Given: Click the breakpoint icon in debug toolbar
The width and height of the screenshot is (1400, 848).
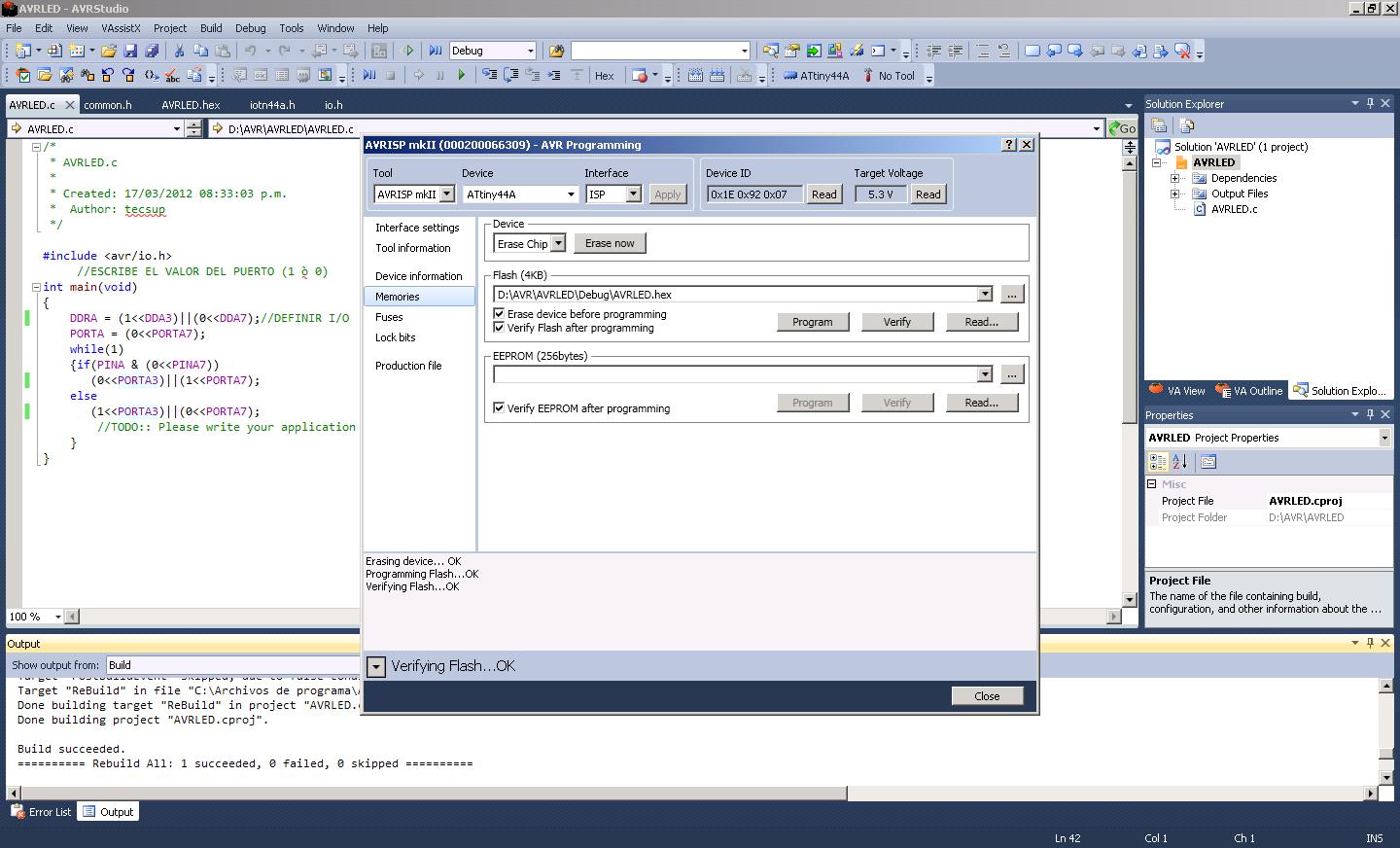Looking at the screenshot, I should click(639, 76).
